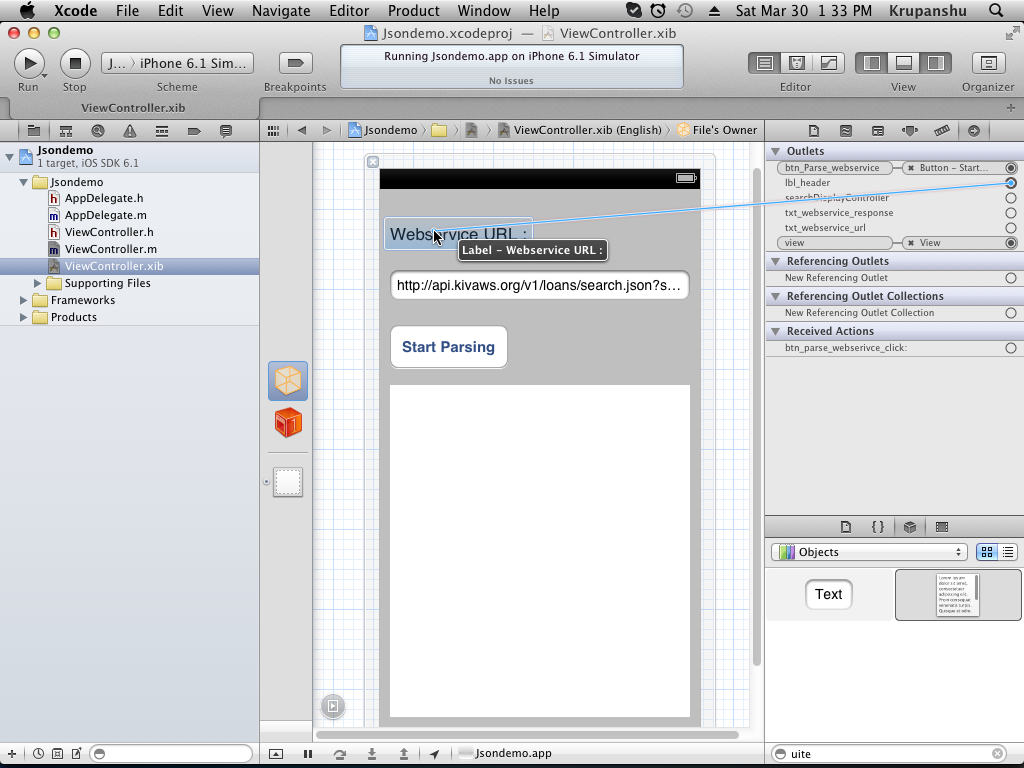This screenshot has height=768, width=1024.
Task: Expand the Frameworks folder
Action: [24, 300]
